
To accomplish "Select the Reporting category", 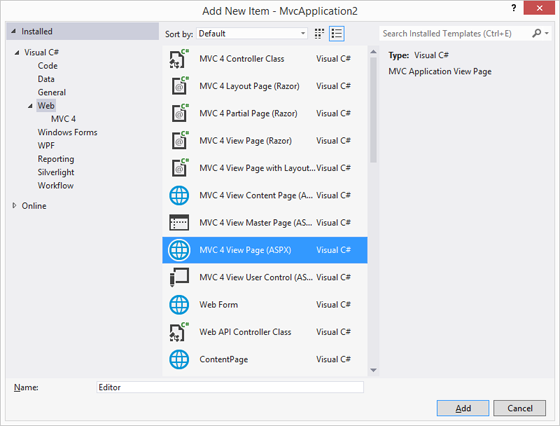I will 56,159.
